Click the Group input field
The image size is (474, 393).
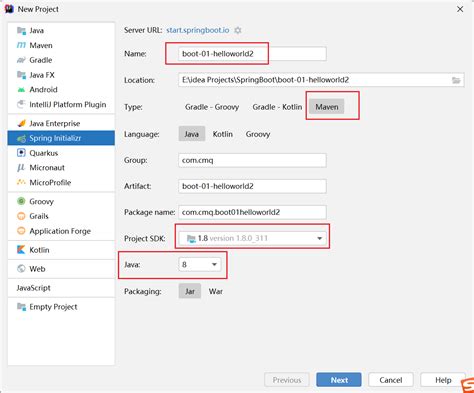252,160
